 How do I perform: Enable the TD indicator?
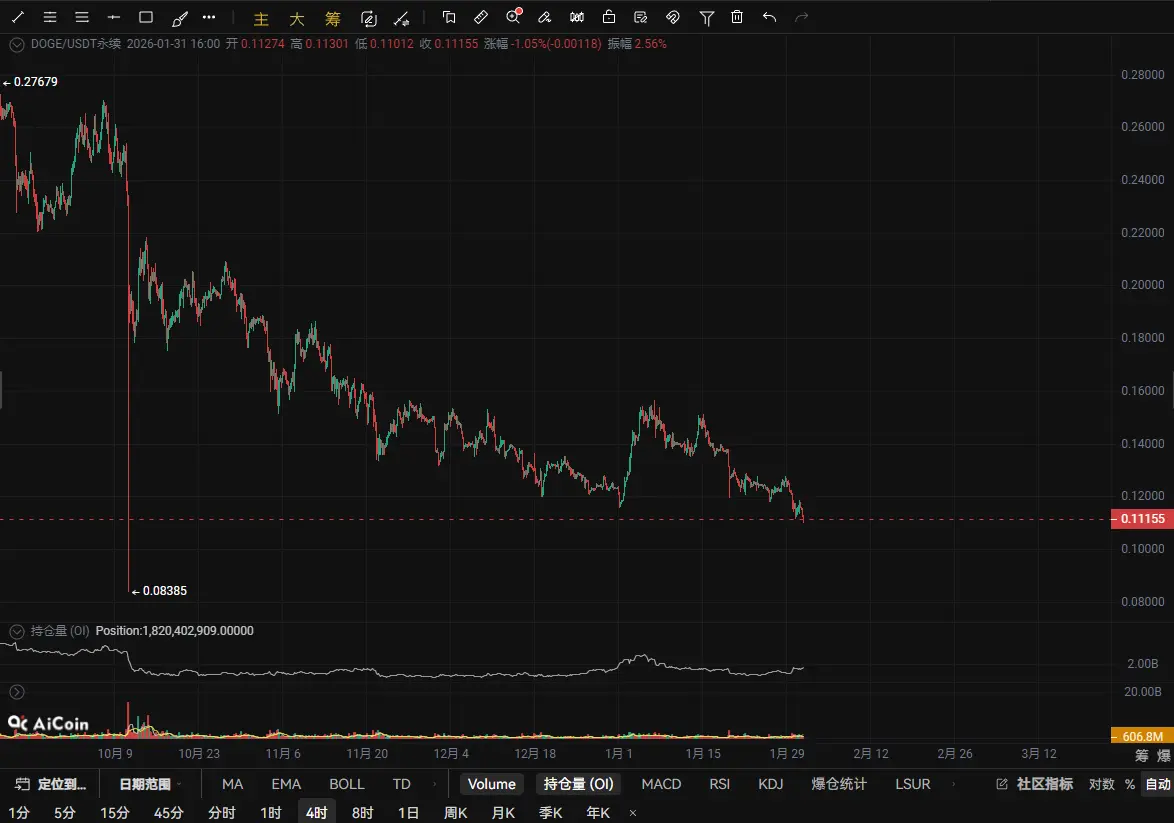tap(401, 784)
